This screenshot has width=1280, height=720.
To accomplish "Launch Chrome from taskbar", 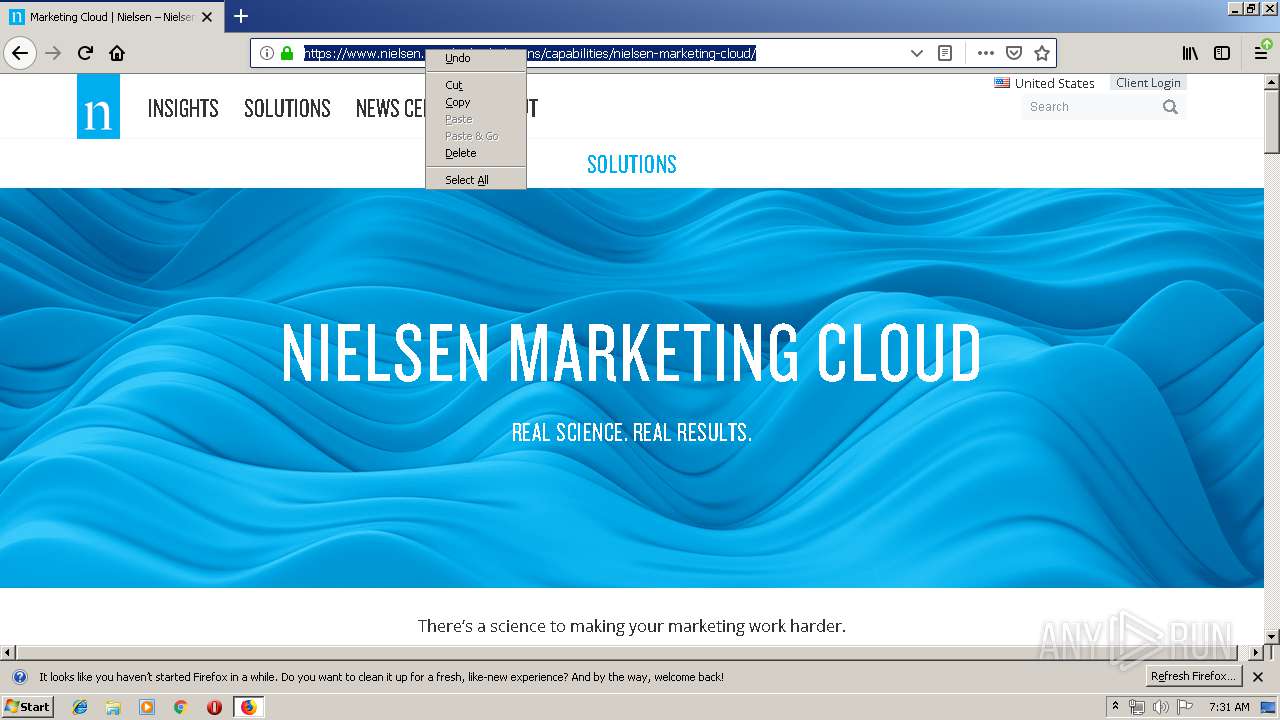I will click(x=180, y=707).
